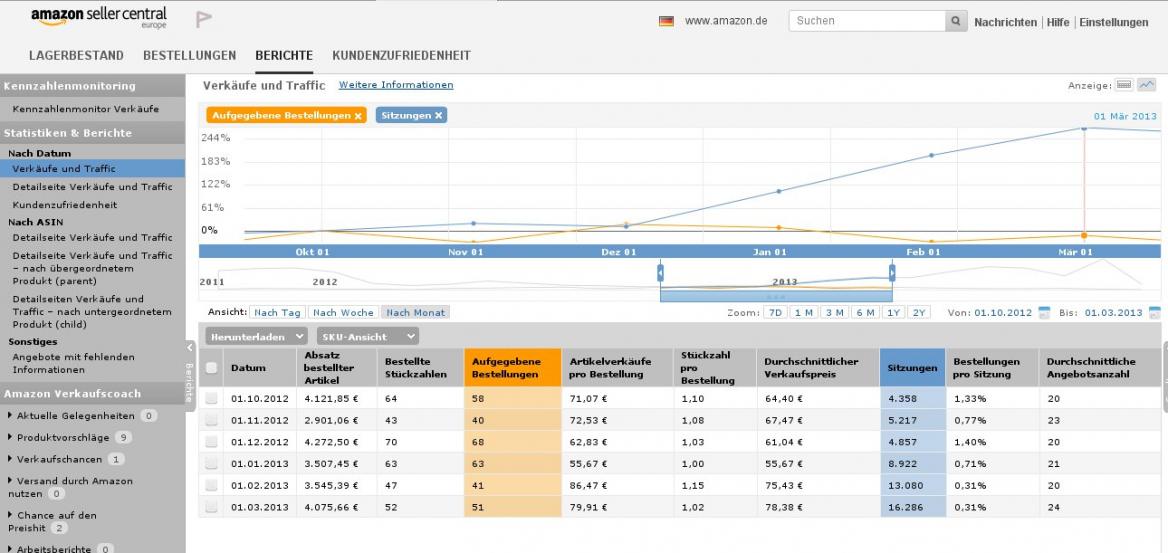This screenshot has width=1168, height=553.
Task: Tick checkbox for row 01.10.2012
Action: [x=212, y=399]
